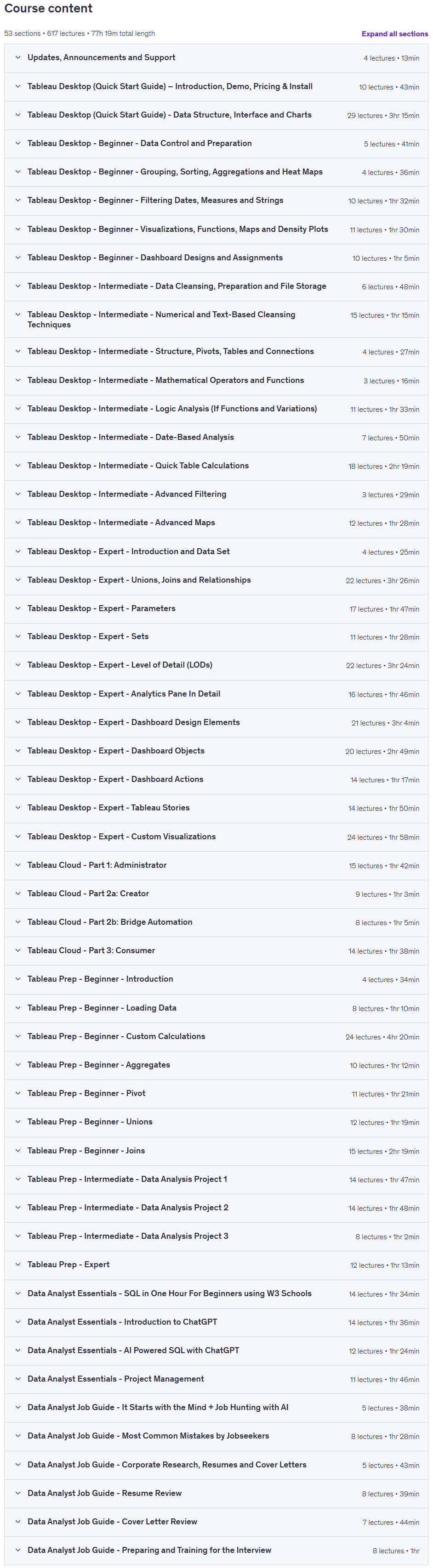Open section Expert - Custom Visualizations

coord(216,837)
